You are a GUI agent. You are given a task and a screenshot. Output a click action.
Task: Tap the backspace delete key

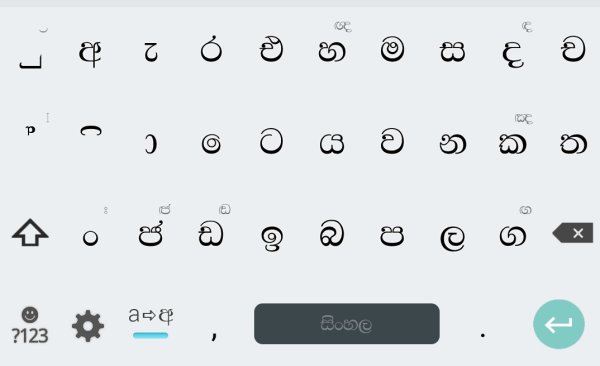pyautogui.click(x=573, y=232)
